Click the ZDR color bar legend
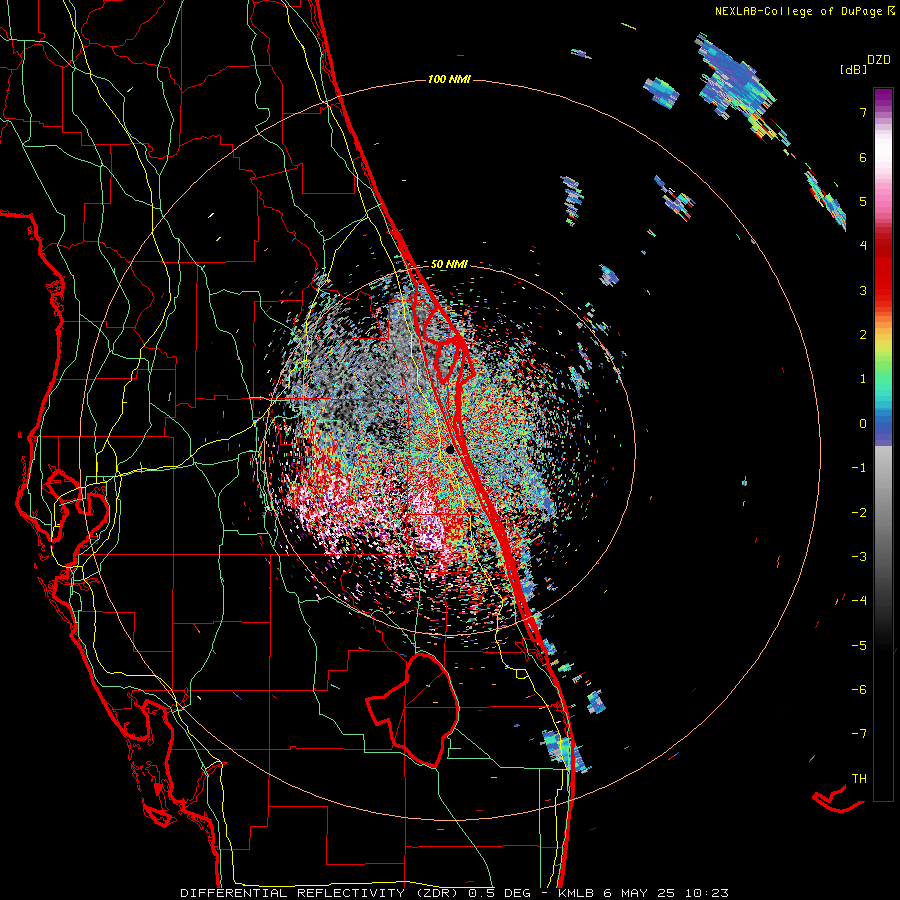This screenshot has height=900, width=900. (883, 444)
